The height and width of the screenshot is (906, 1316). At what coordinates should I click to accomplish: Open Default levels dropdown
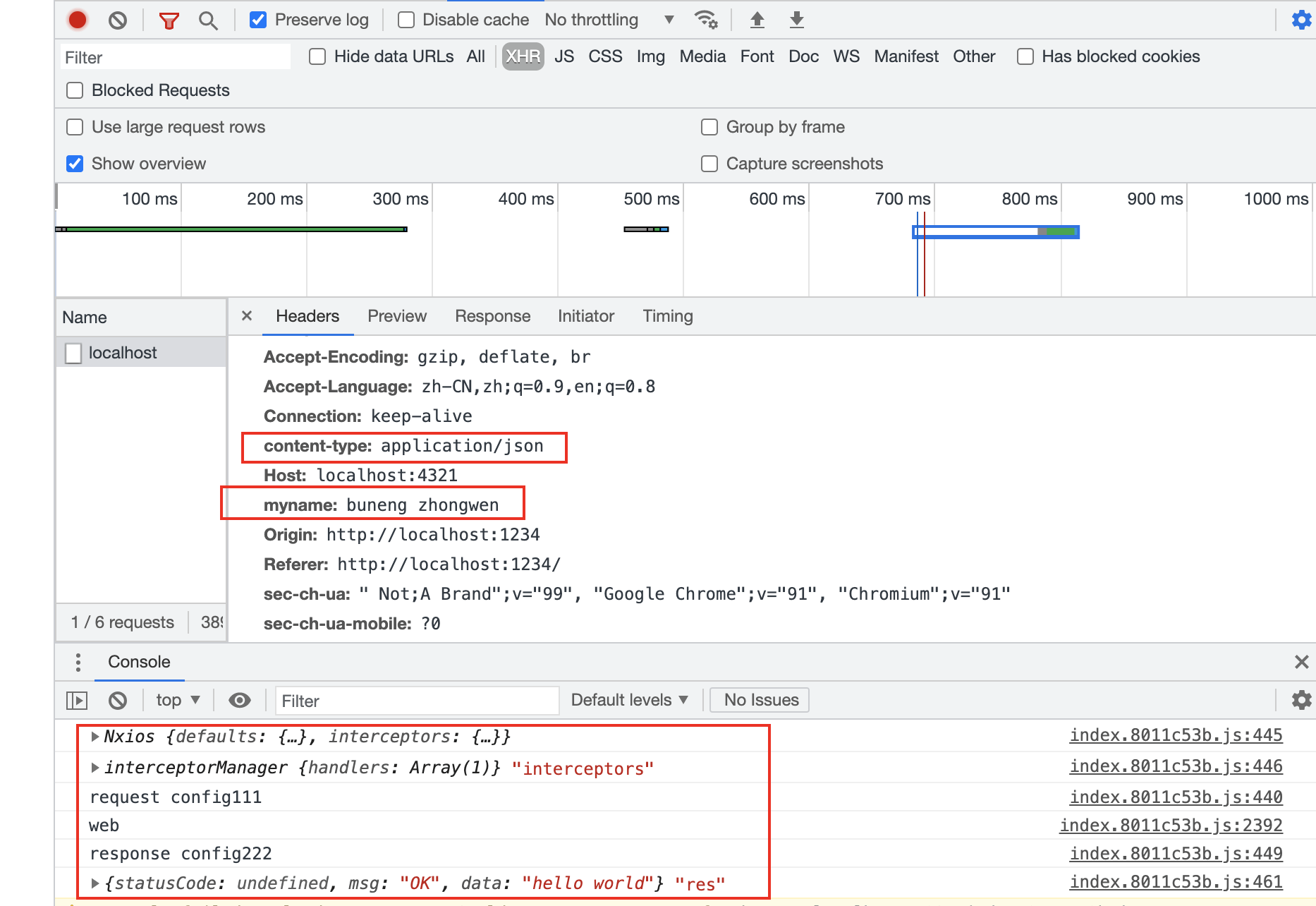click(629, 700)
